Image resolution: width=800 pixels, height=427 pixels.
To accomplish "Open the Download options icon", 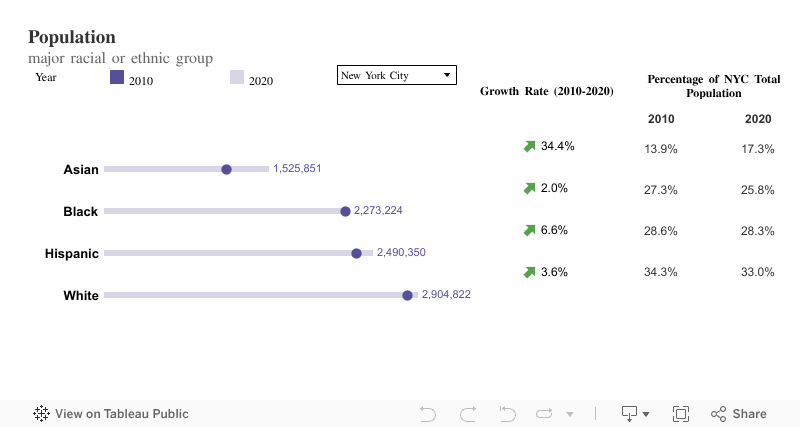I will [x=630, y=414].
